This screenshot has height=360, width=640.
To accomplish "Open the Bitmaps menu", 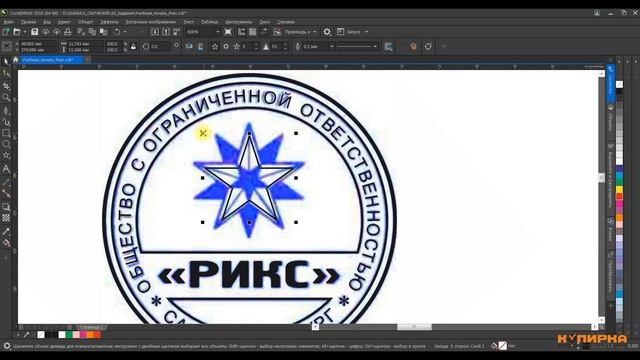I will [151, 22].
